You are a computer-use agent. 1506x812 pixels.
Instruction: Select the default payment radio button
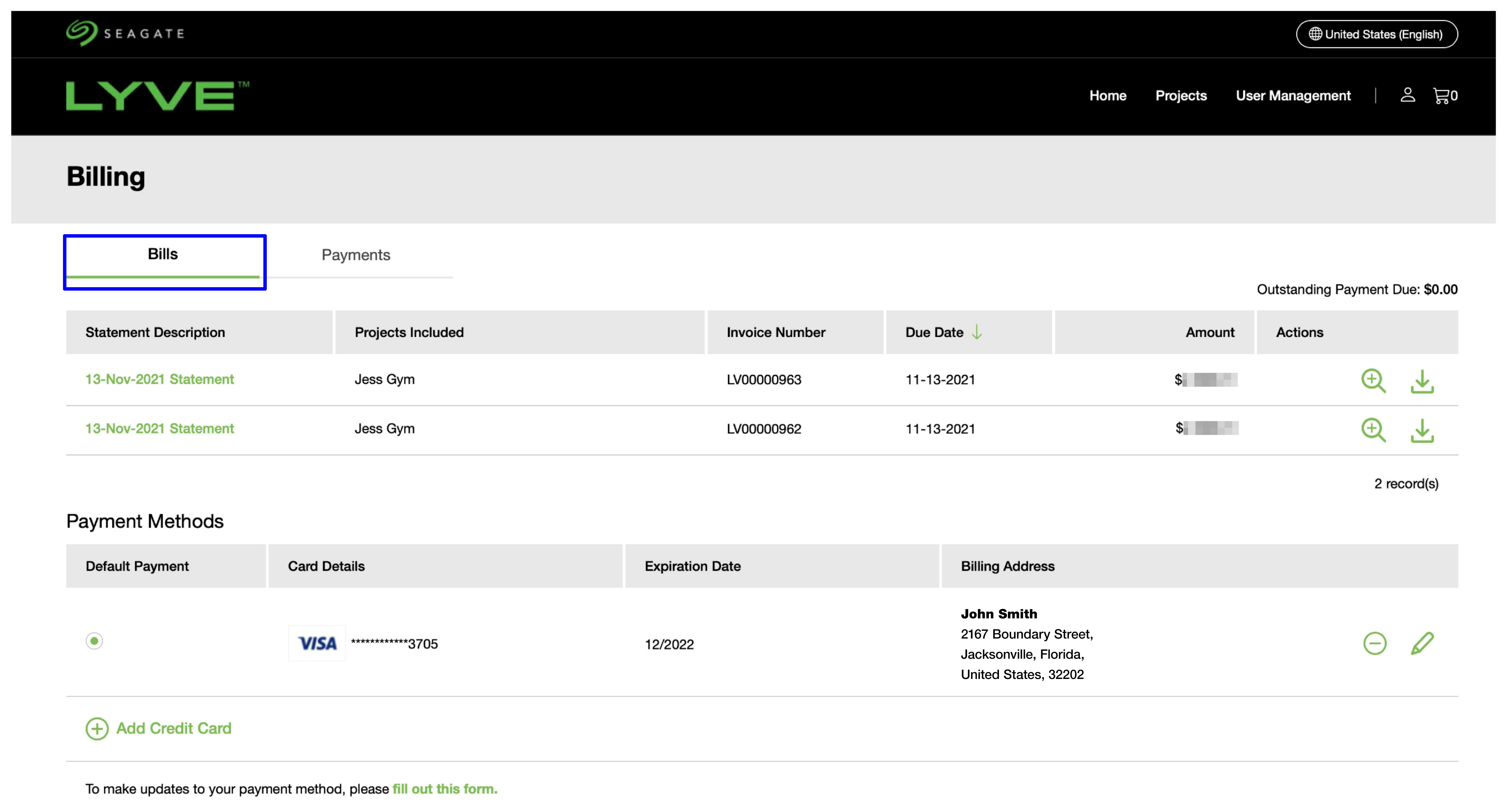(94, 641)
